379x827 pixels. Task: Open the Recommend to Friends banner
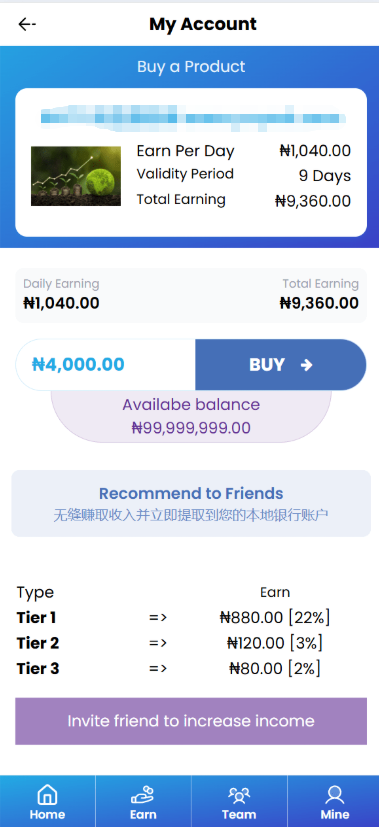(x=191, y=503)
